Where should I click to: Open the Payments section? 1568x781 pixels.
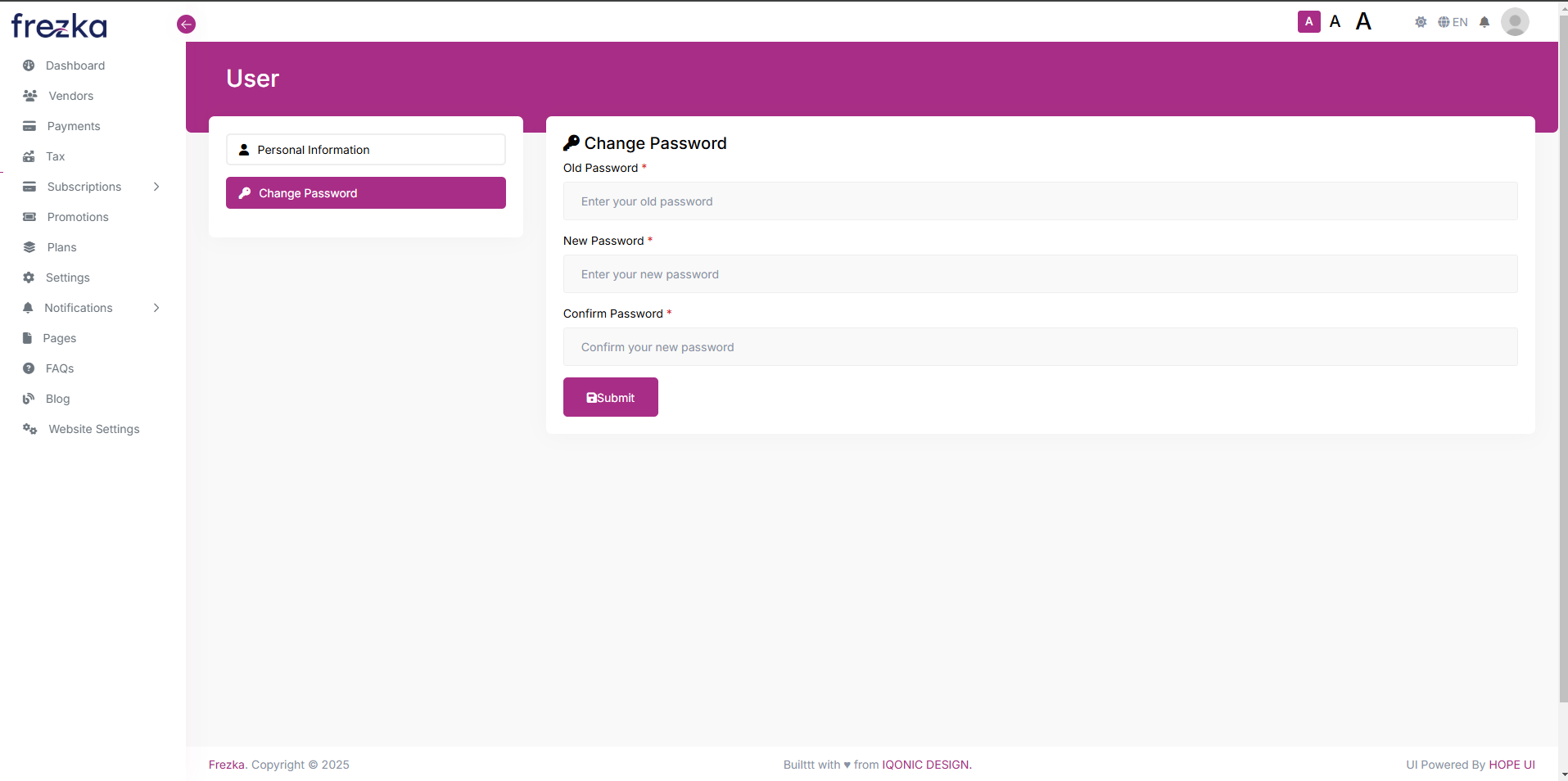(74, 126)
